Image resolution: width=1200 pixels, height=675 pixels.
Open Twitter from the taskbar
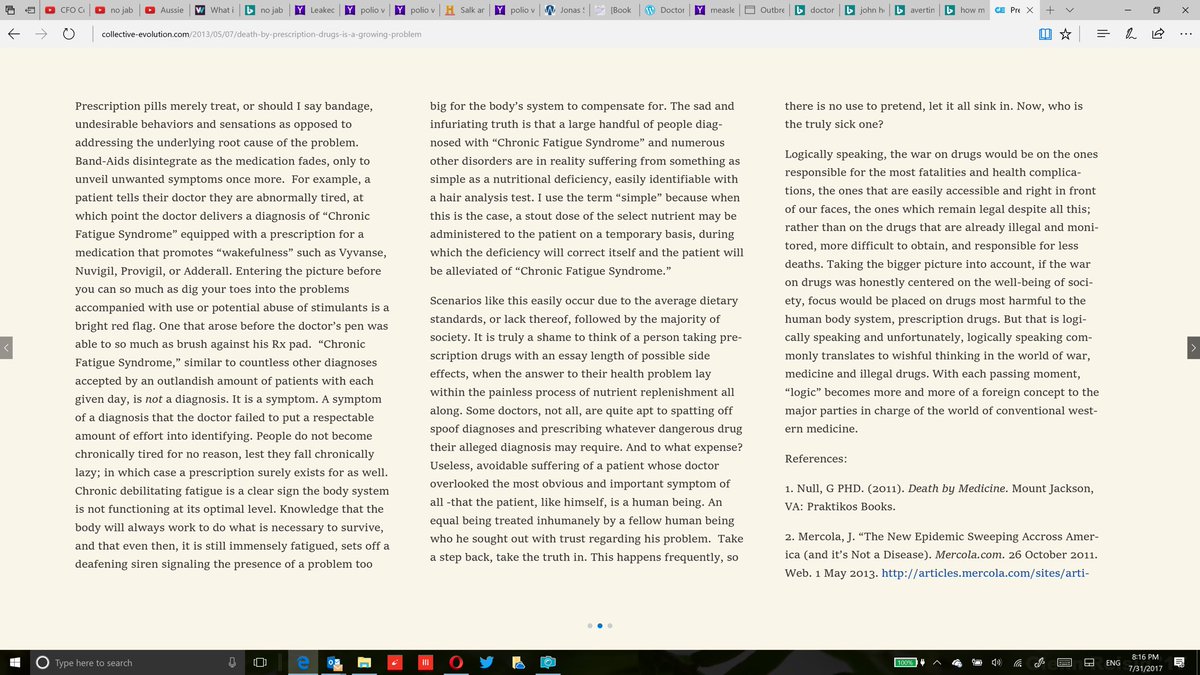point(486,662)
